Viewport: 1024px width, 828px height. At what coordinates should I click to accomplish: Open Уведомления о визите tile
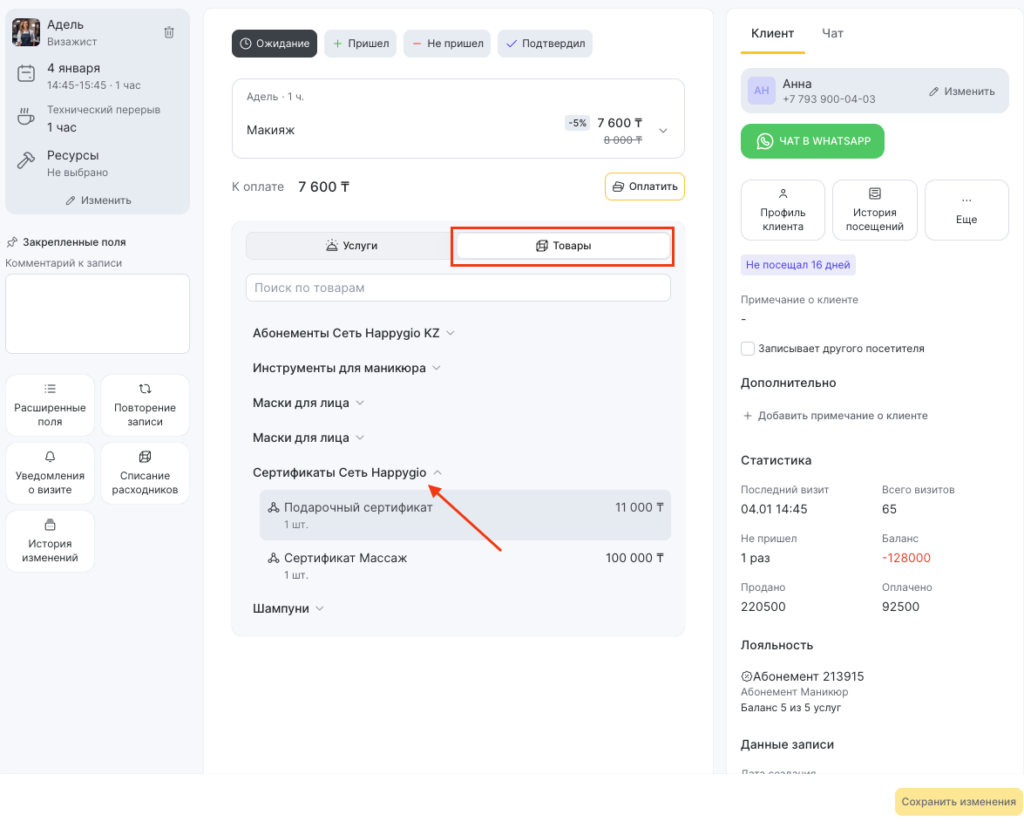(50, 473)
